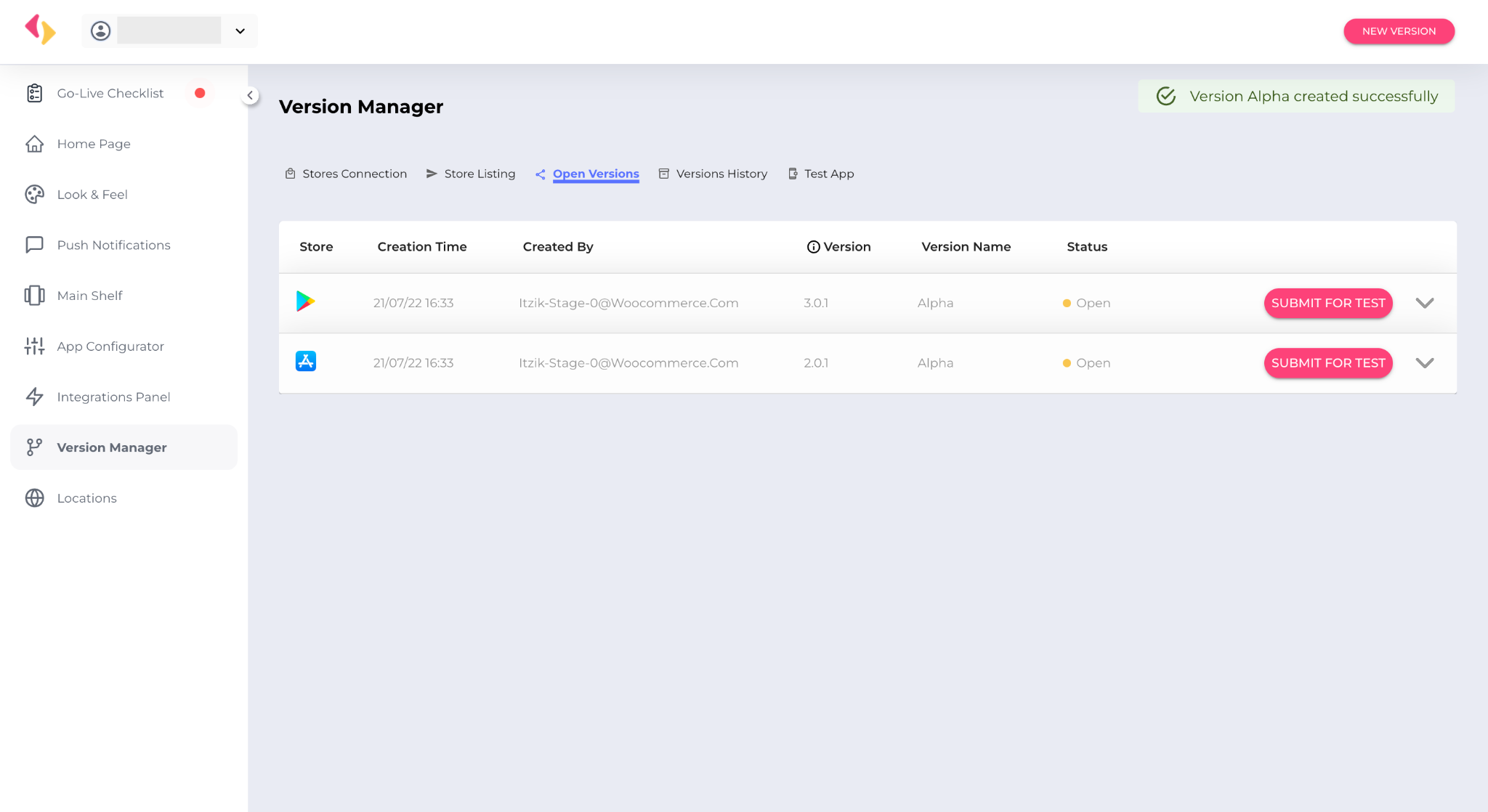This screenshot has width=1488, height=812.
Task: Click the NEW VERSION button
Action: tap(1398, 31)
